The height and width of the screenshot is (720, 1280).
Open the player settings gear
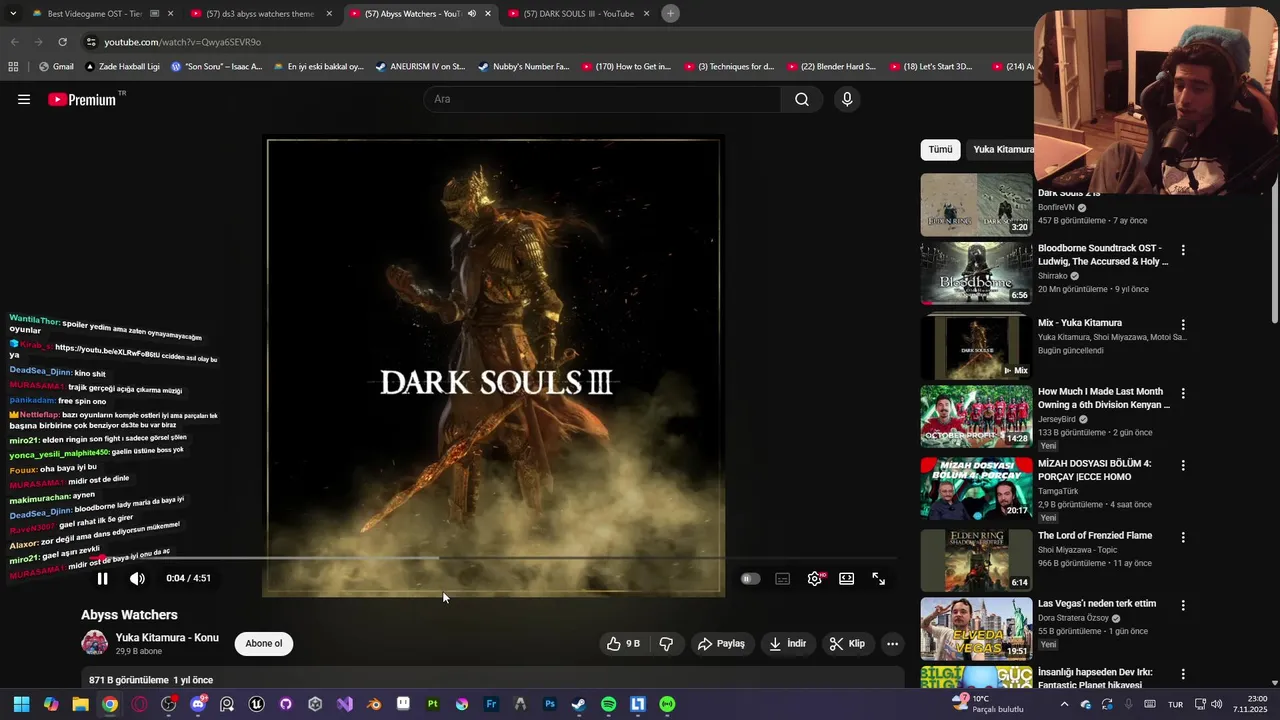[x=815, y=578]
